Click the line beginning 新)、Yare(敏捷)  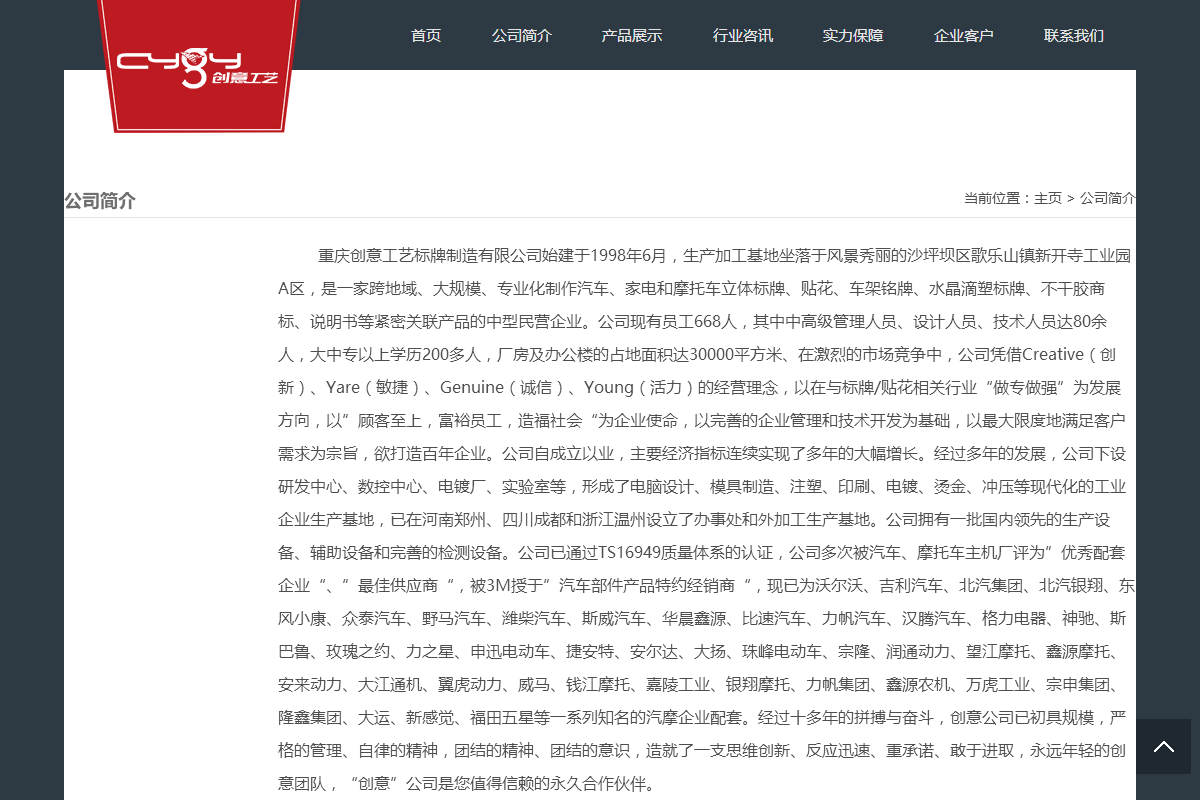(x=700, y=388)
